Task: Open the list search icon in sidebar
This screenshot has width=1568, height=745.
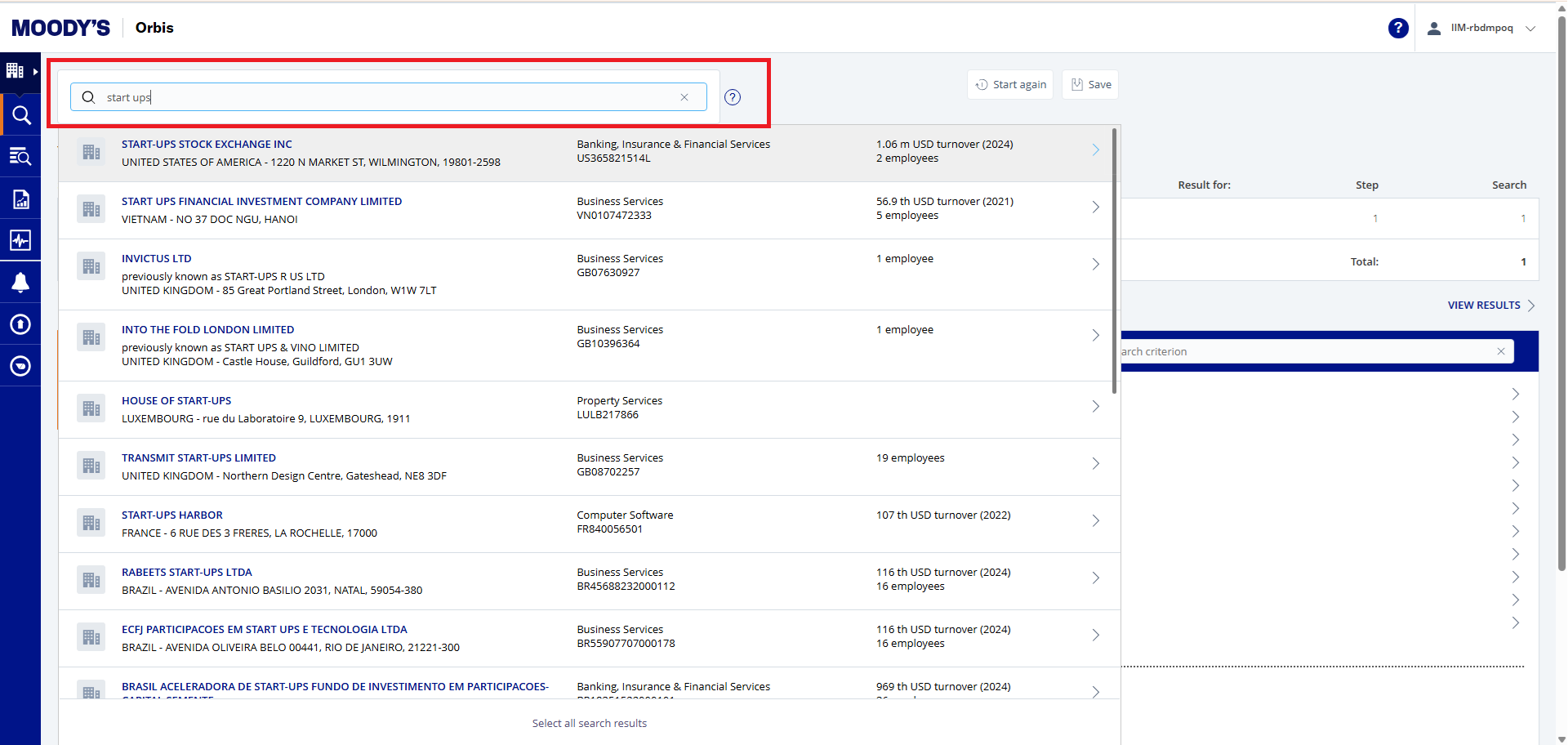Action: click(x=20, y=157)
